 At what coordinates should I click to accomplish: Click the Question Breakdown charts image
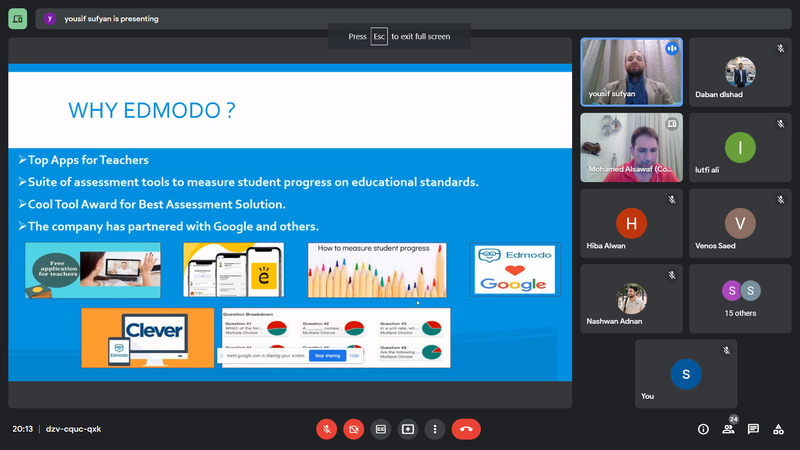(336, 338)
